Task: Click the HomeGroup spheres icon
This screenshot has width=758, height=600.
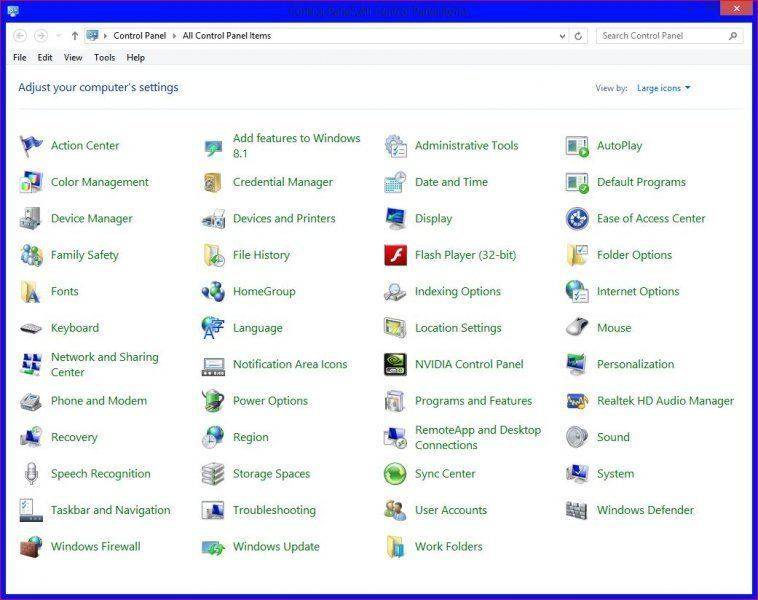Action: pyautogui.click(x=213, y=292)
